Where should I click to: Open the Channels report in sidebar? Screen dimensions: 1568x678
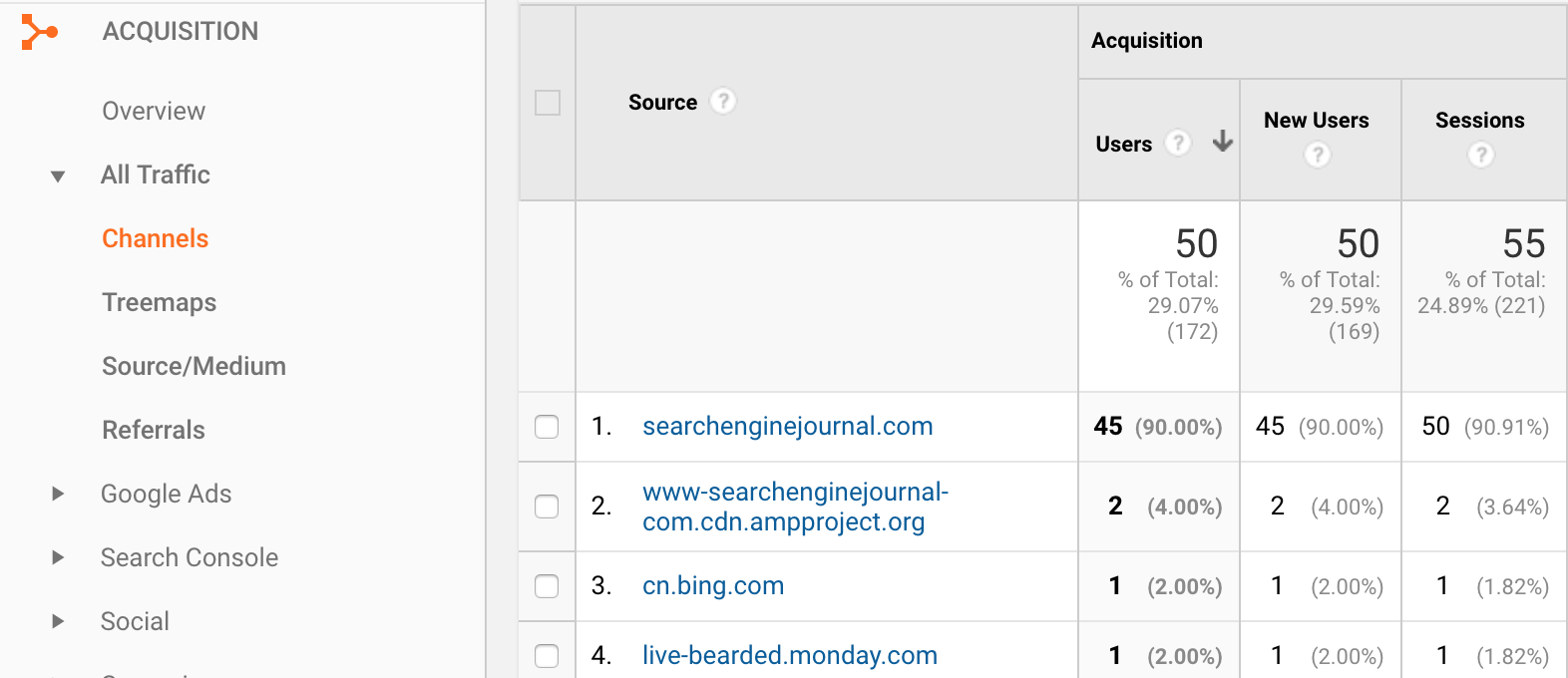click(x=155, y=238)
